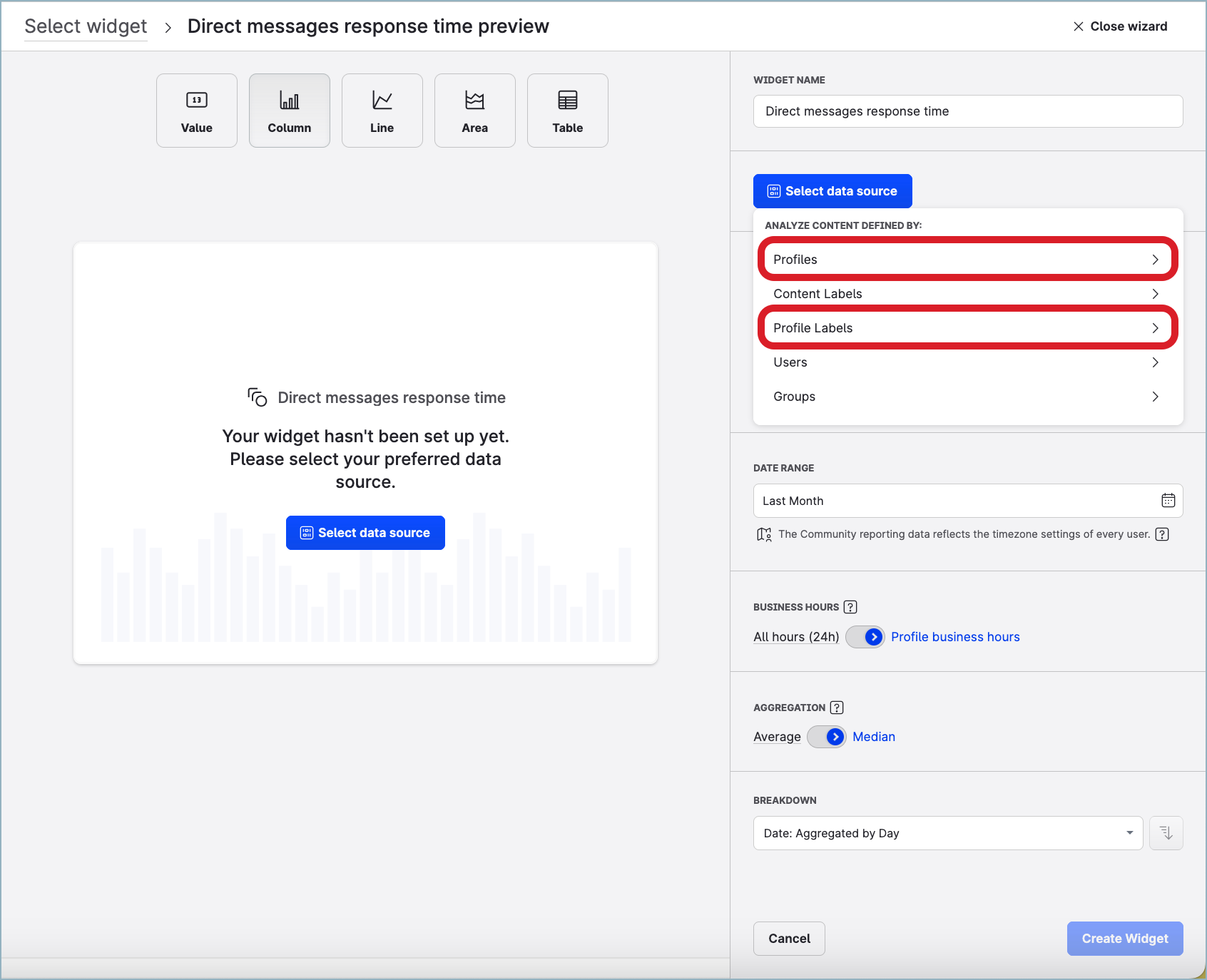Open the Breakdown dropdown
The image size is (1207, 980).
click(x=947, y=833)
